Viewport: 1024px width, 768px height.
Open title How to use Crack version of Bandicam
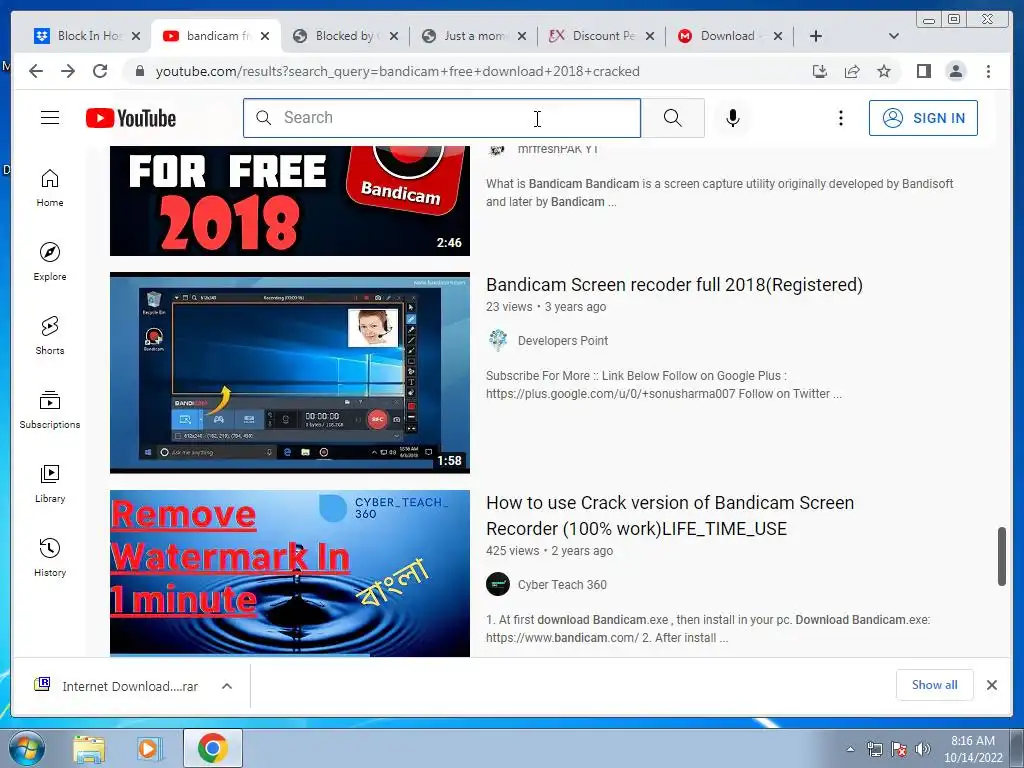click(670, 515)
